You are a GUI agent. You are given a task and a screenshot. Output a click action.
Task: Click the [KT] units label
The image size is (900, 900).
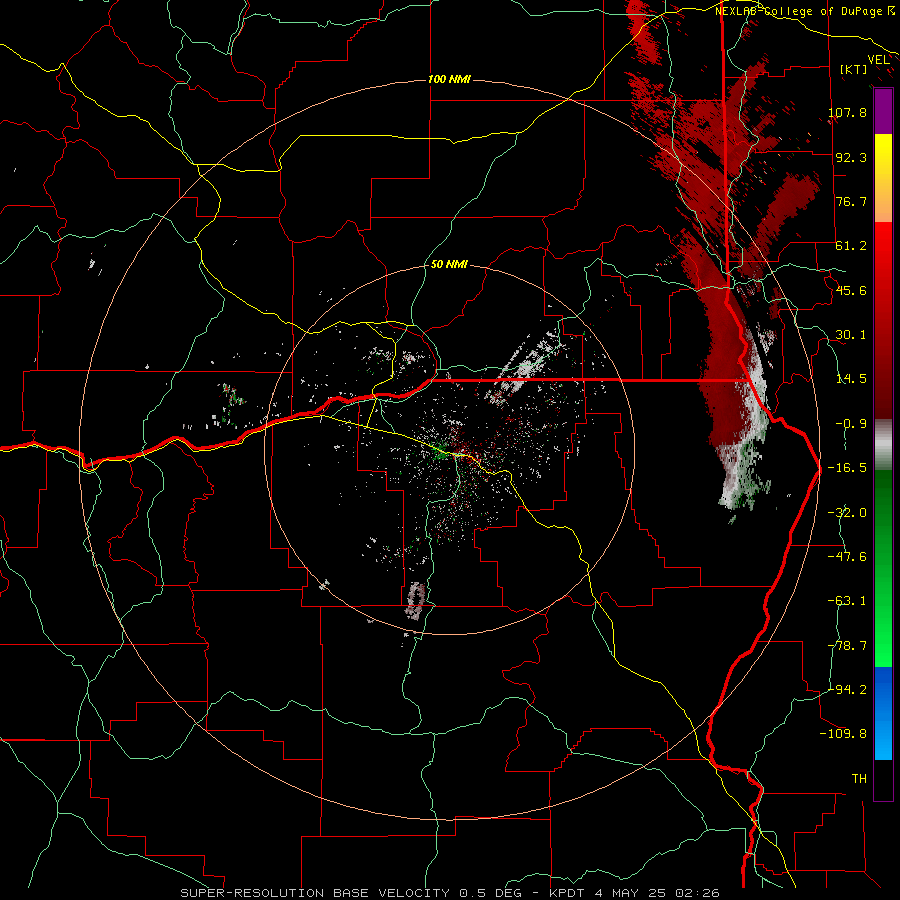pyautogui.click(x=853, y=69)
